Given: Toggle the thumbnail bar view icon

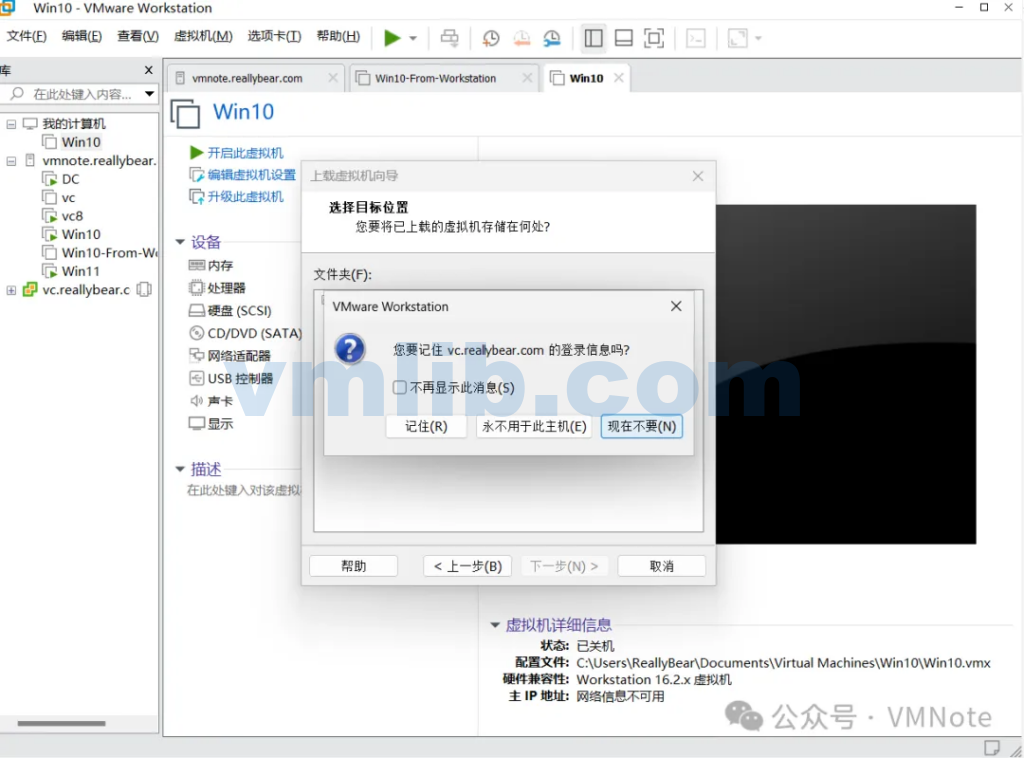Looking at the screenshot, I should 624,38.
